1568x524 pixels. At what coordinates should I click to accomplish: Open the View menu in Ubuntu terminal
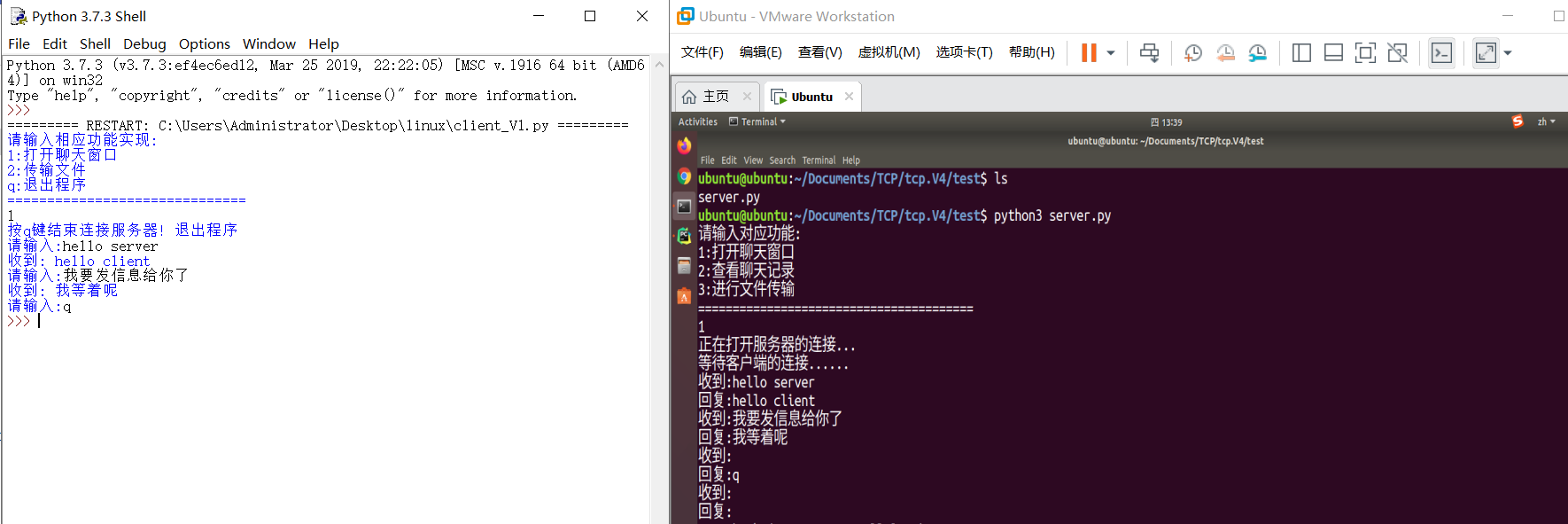[x=753, y=160]
